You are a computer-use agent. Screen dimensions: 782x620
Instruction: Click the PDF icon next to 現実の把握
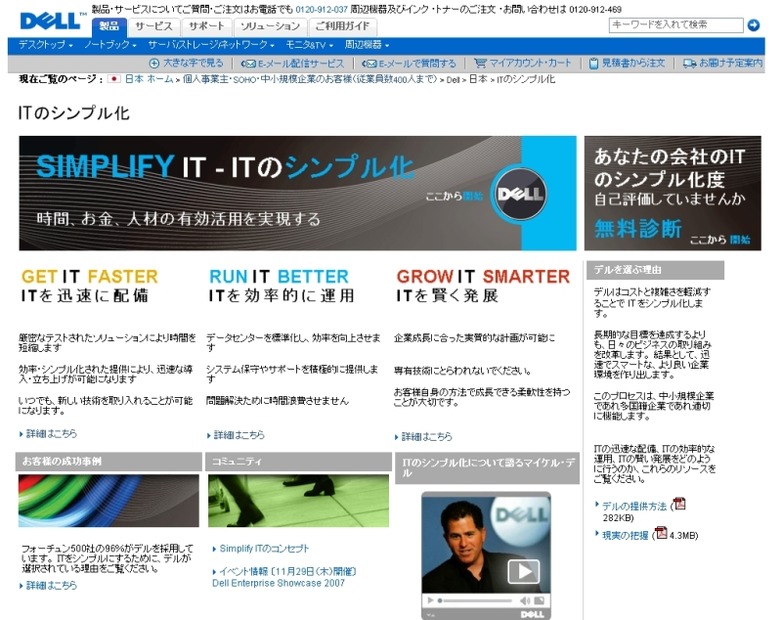click(x=660, y=533)
